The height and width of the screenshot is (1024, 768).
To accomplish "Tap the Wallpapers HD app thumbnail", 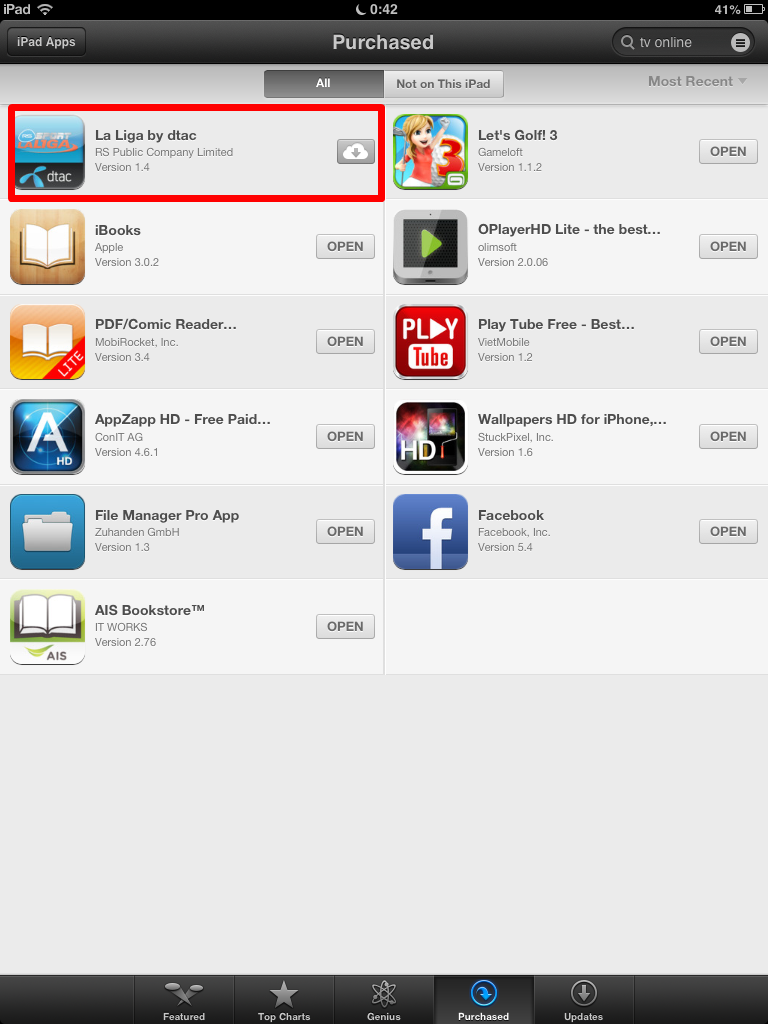I will click(x=430, y=437).
